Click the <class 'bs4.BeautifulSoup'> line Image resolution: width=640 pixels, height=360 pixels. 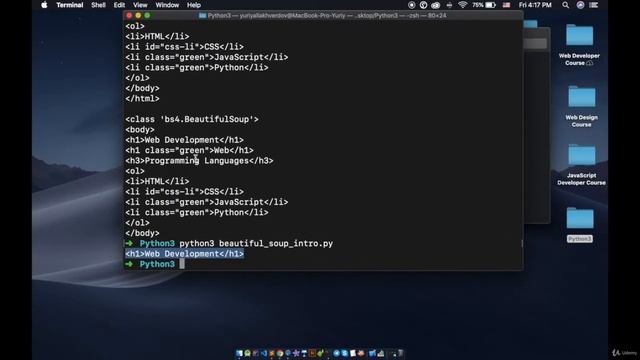pos(192,119)
